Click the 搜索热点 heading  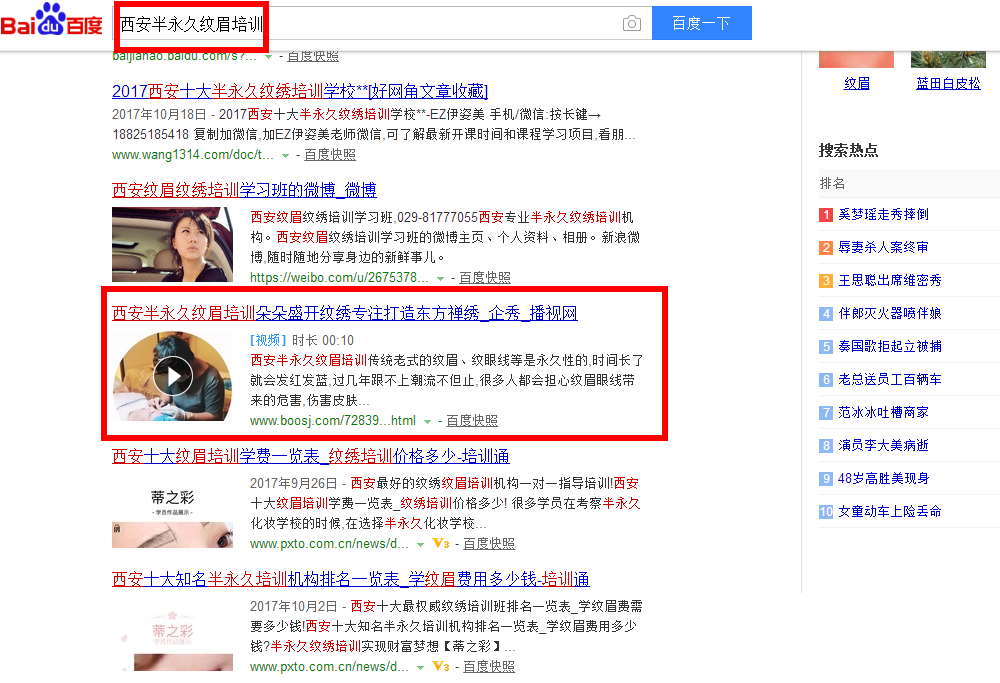coord(848,151)
